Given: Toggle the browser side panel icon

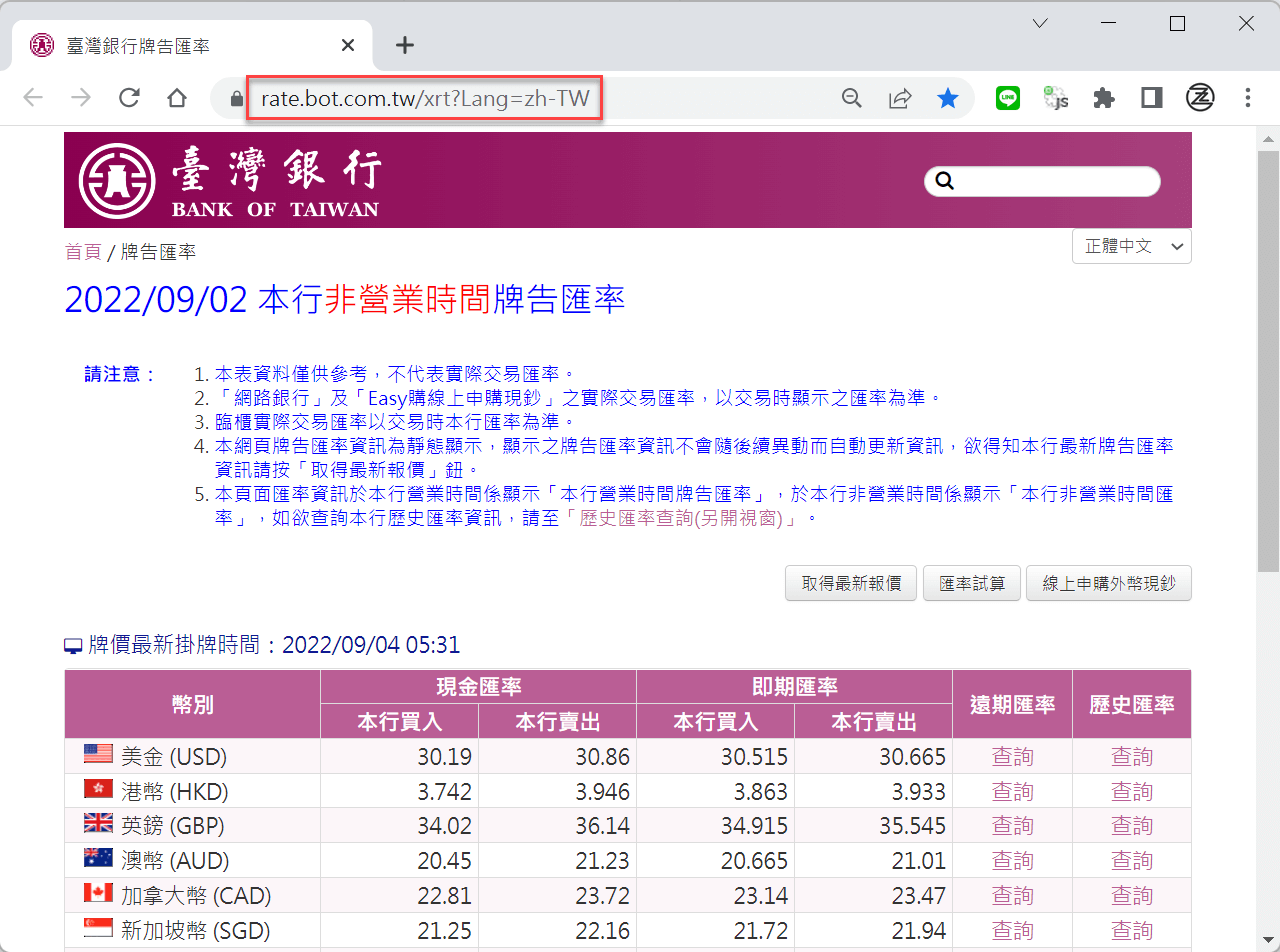Looking at the screenshot, I should 1152,98.
